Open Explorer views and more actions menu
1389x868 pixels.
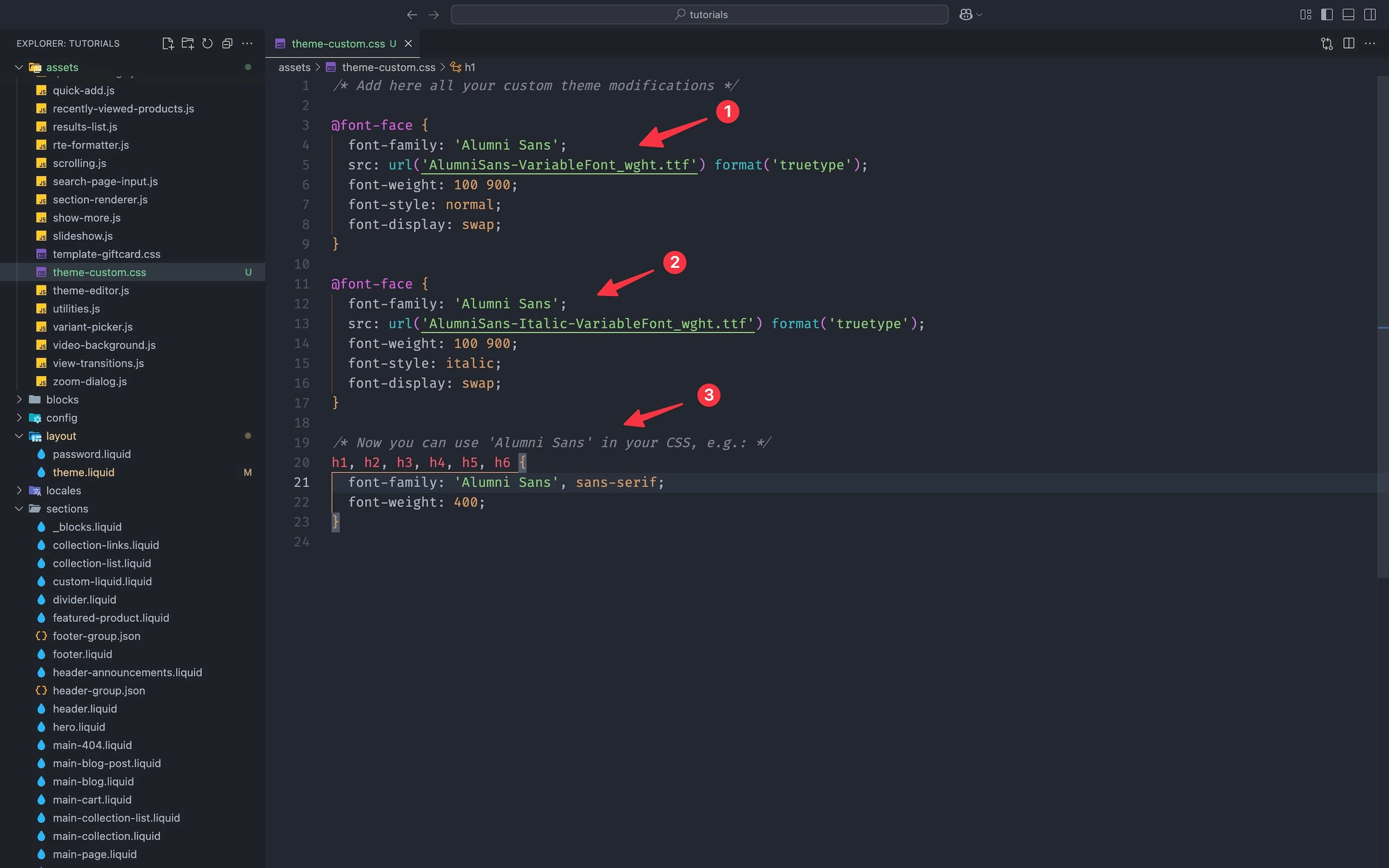(247, 43)
